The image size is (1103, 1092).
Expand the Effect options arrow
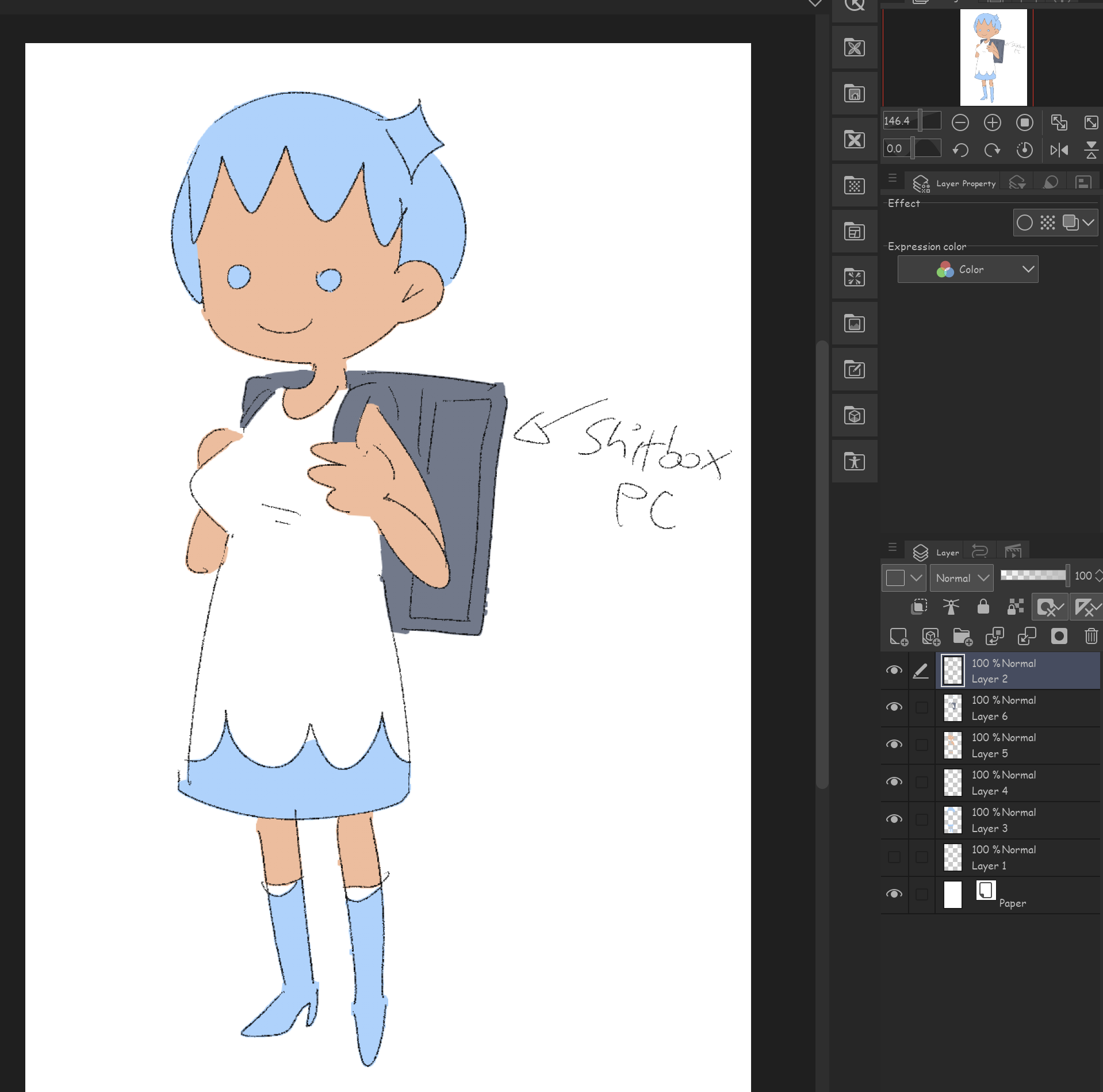(1089, 223)
